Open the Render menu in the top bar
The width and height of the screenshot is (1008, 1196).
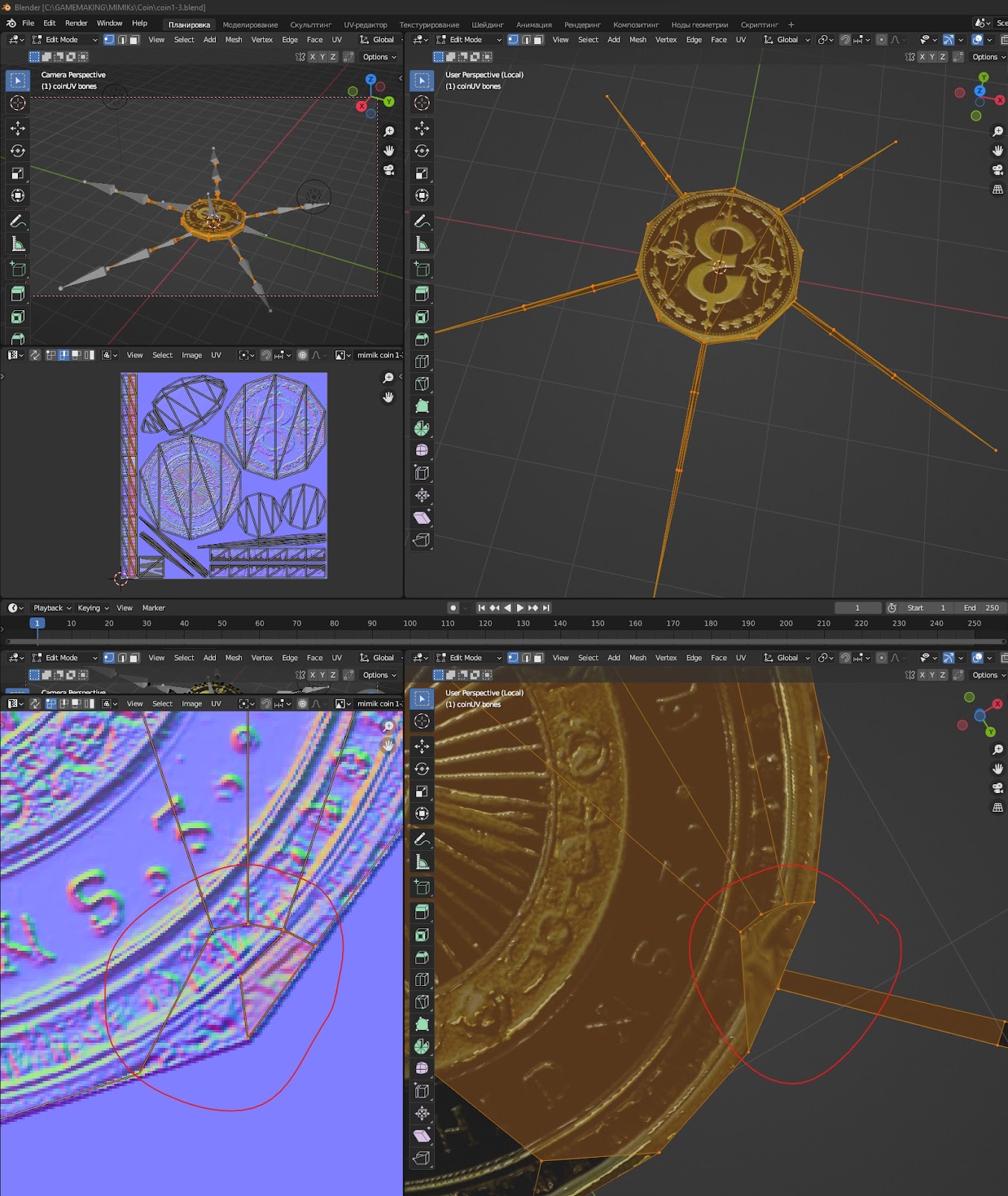point(76,23)
